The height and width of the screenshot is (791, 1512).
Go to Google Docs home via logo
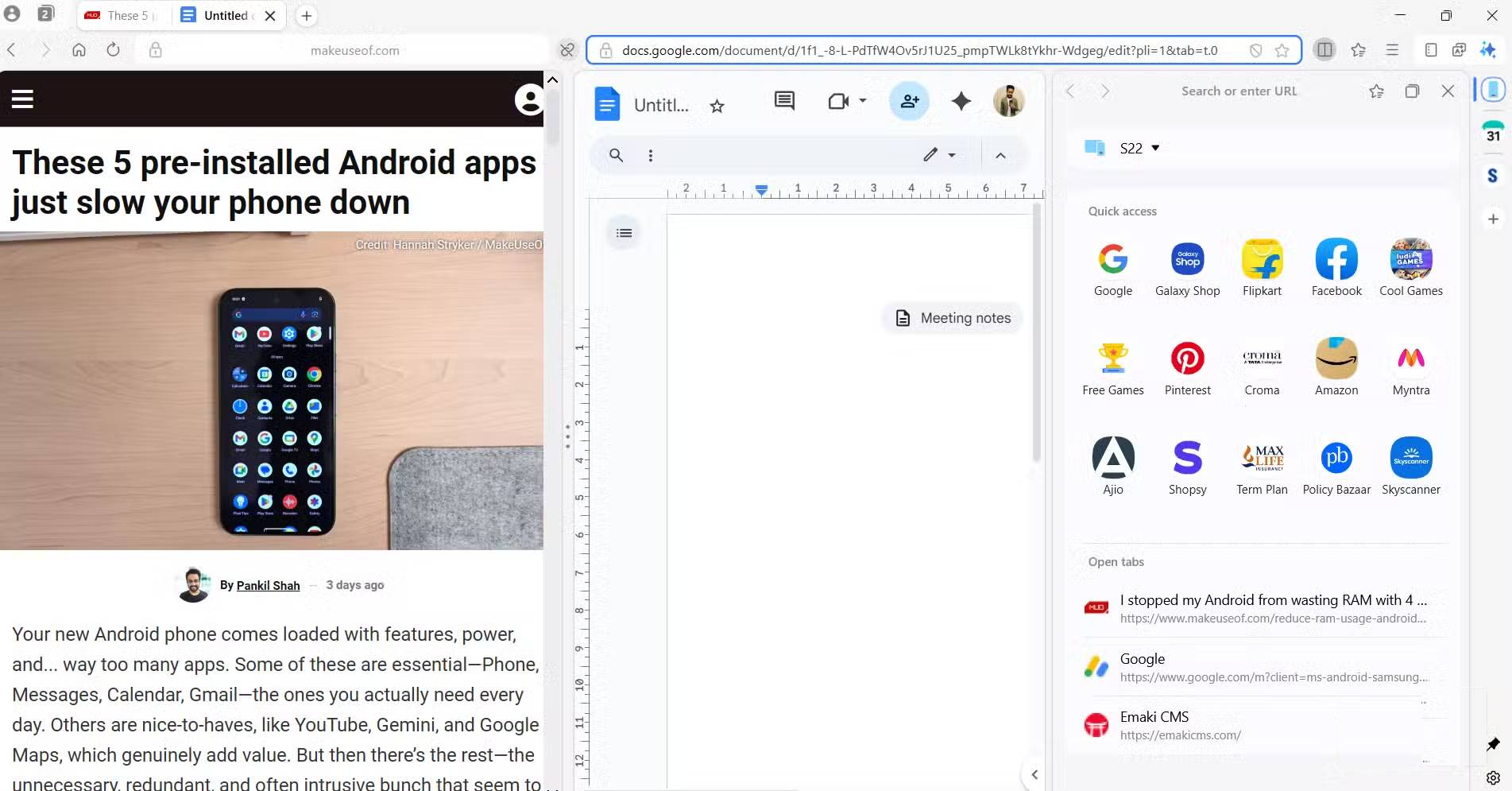607,104
